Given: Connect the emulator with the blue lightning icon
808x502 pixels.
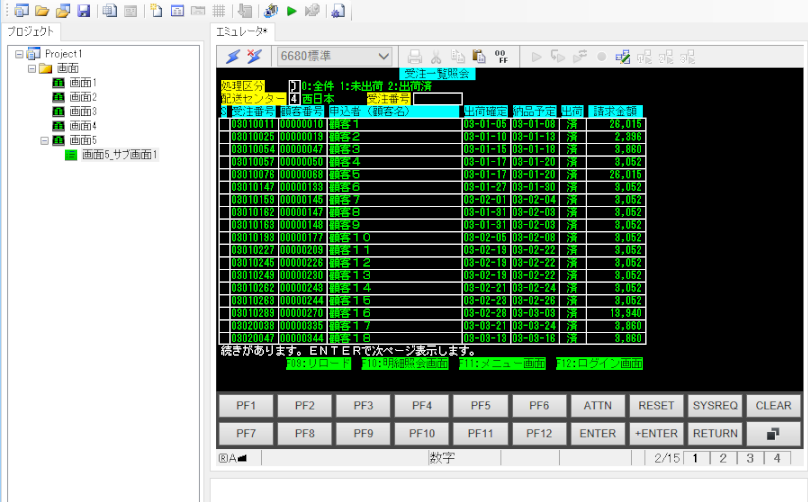Looking at the screenshot, I should tap(233, 56).
